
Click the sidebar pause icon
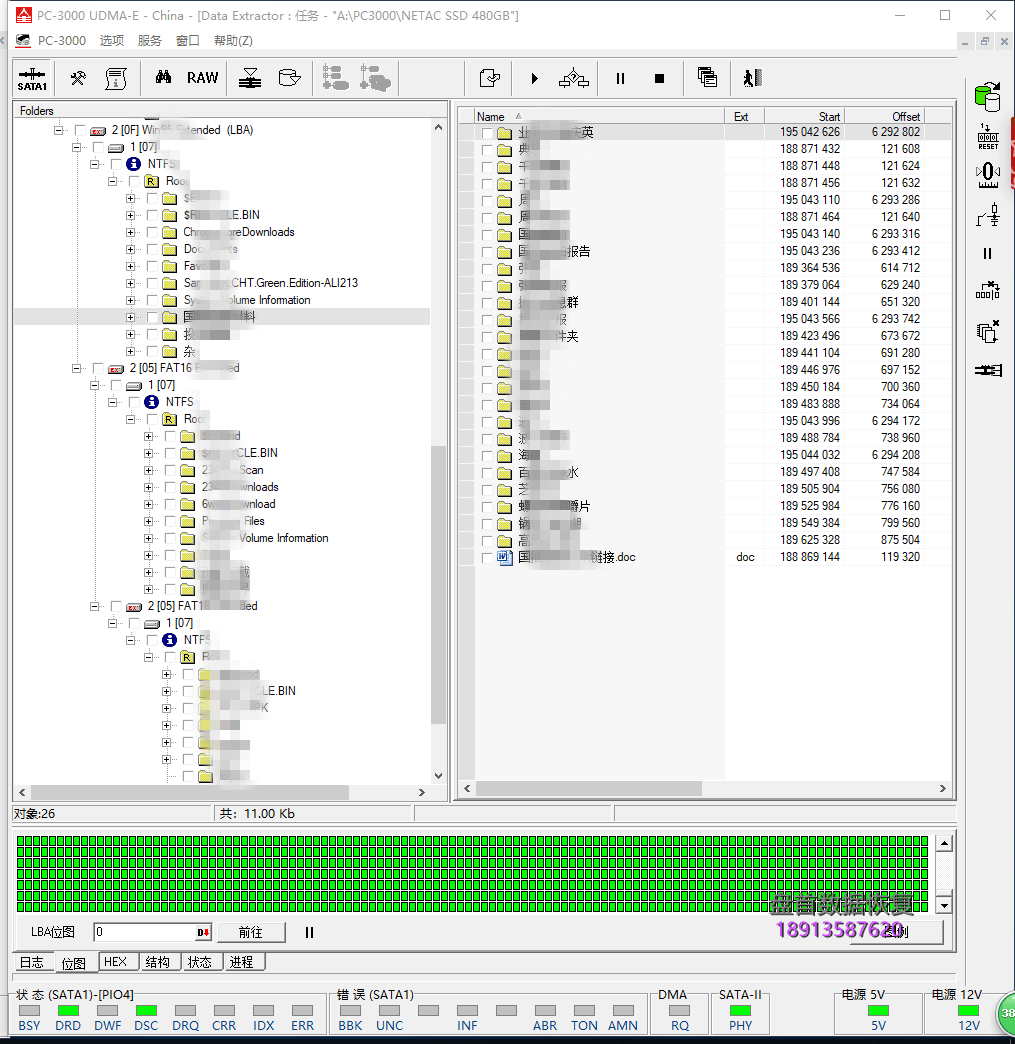click(x=988, y=254)
